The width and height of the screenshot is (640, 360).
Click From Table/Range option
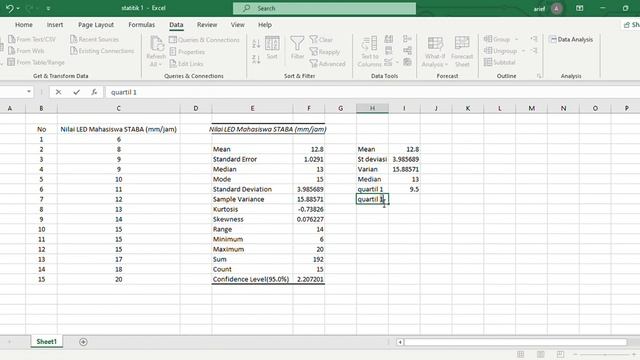[x=36, y=62]
